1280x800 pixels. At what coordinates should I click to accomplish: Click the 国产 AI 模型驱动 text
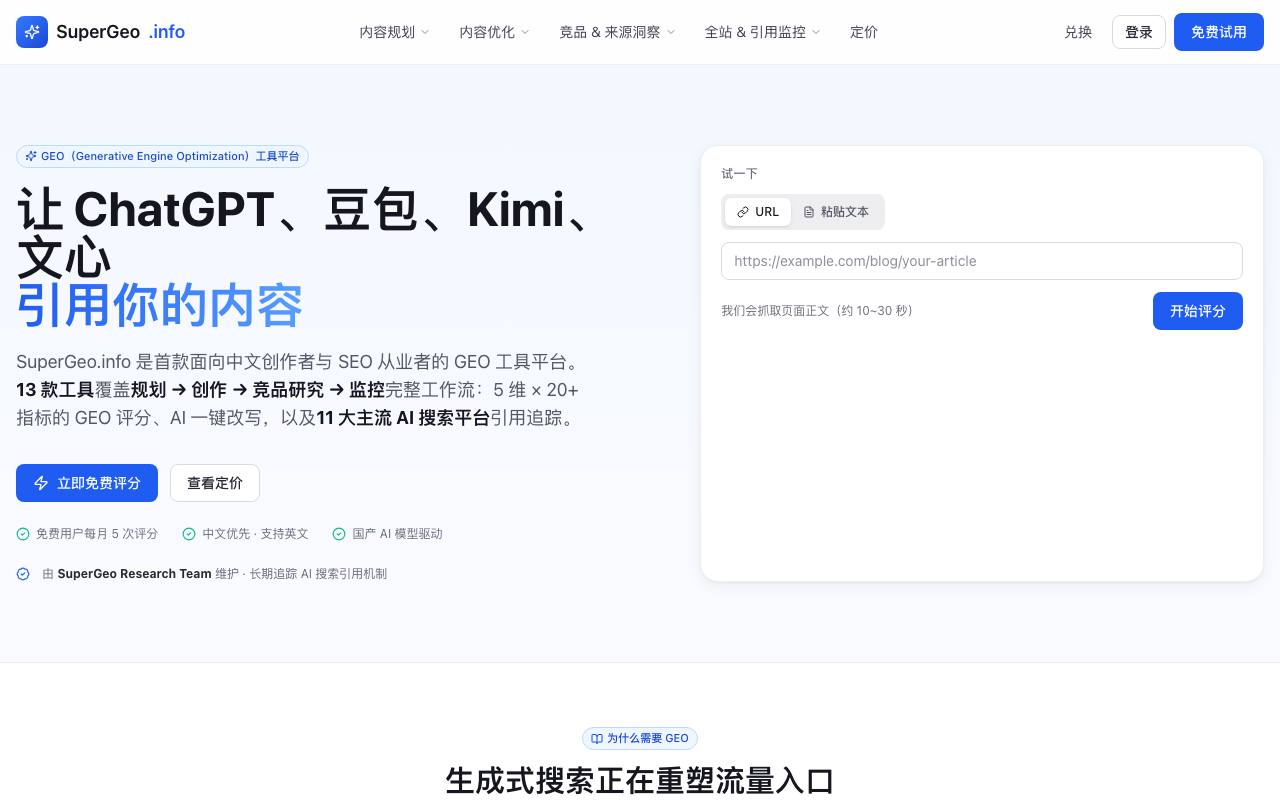pyautogui.click(x=398, y=534)
